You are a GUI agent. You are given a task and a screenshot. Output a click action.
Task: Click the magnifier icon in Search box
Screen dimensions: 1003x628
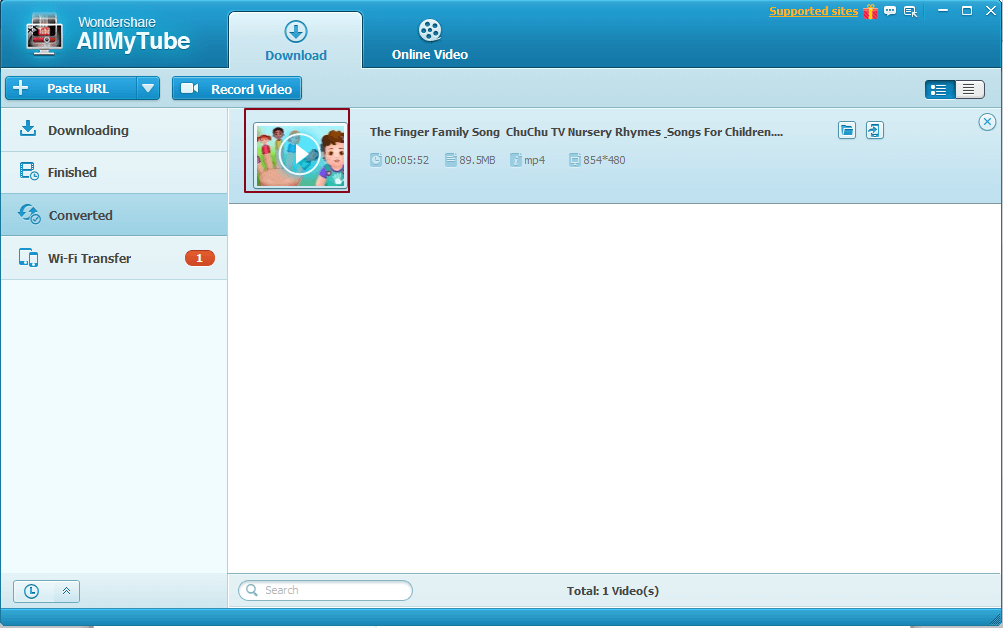252,590
